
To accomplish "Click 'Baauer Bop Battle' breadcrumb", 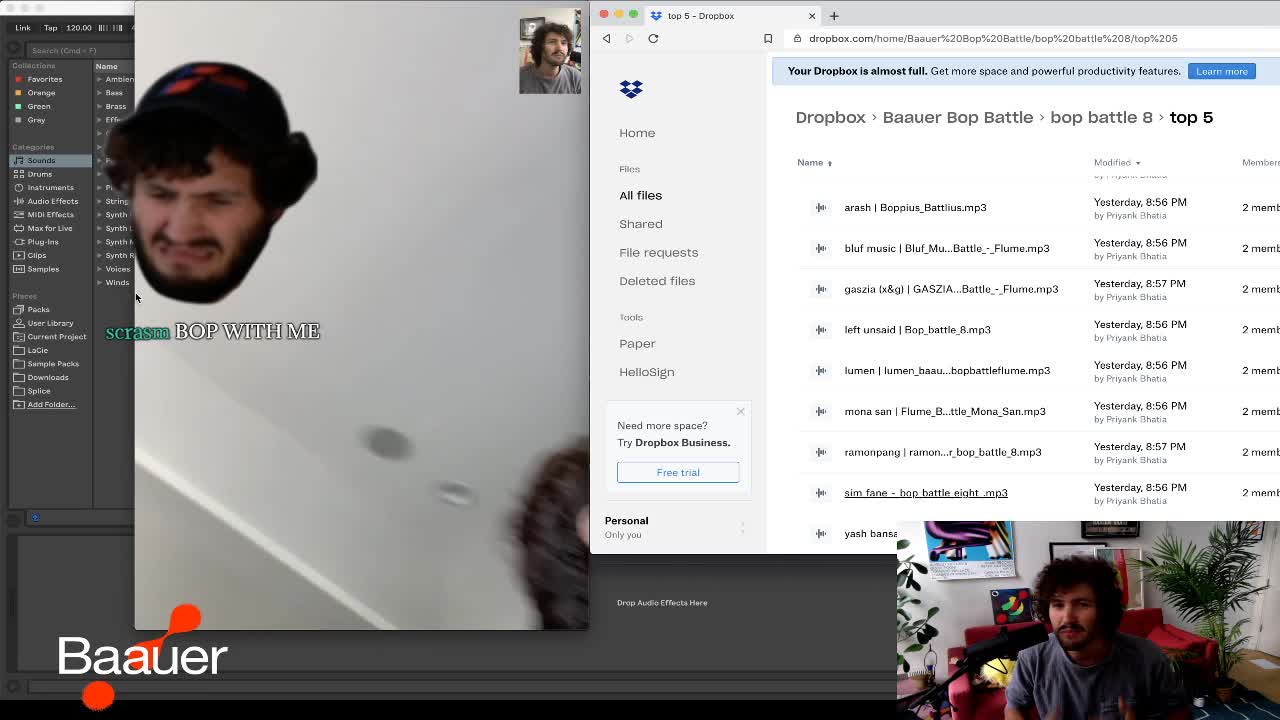I will [x=957, y=117].
